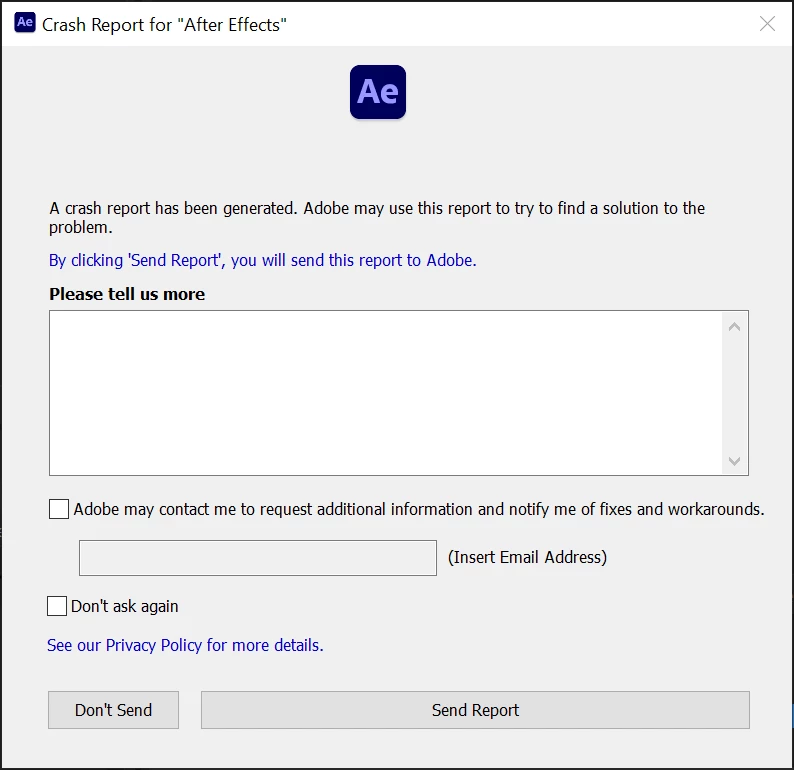This screenshot has height=770, width=794.
Task: Click the large Ae logo
Action: coord(378,92)
